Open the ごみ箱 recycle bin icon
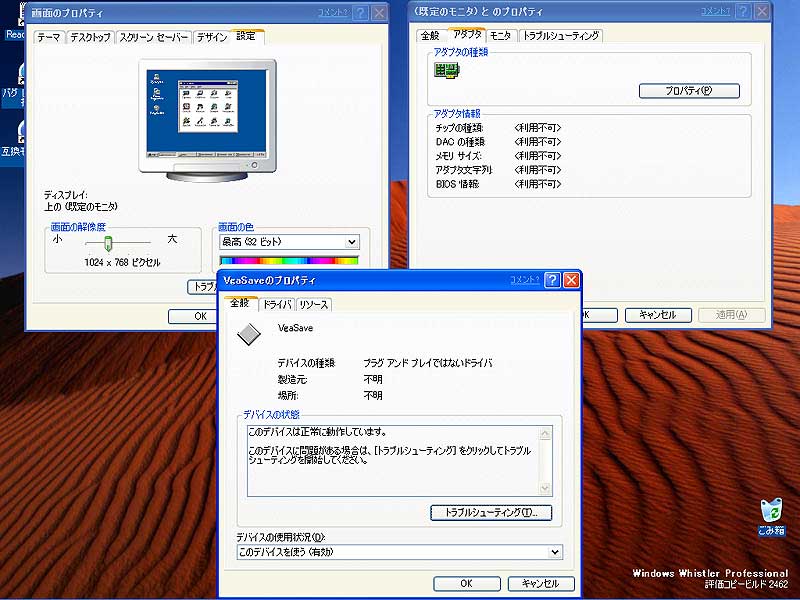The image size is (800, 600). [x=771, y=516]
